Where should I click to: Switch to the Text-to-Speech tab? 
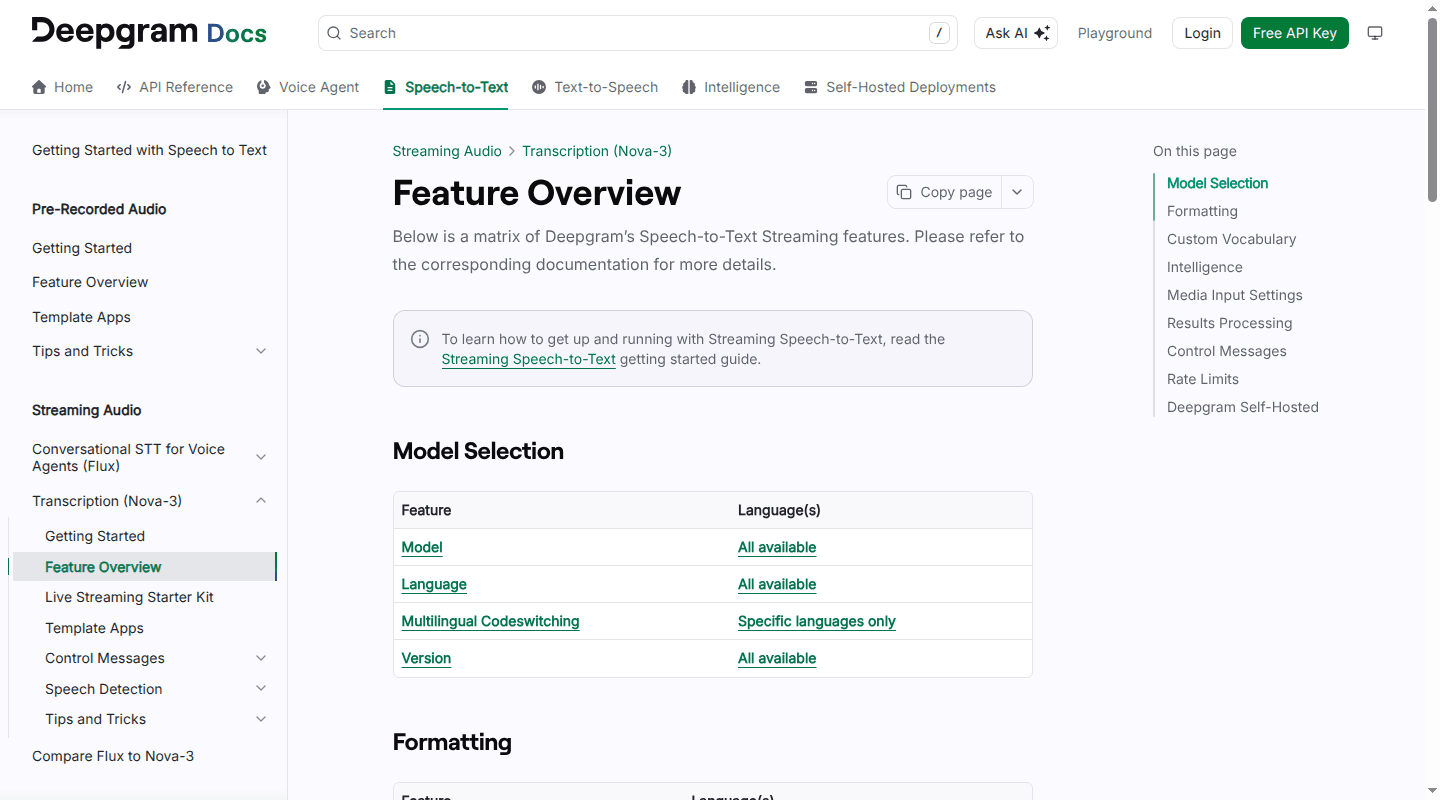click(595, 87)
